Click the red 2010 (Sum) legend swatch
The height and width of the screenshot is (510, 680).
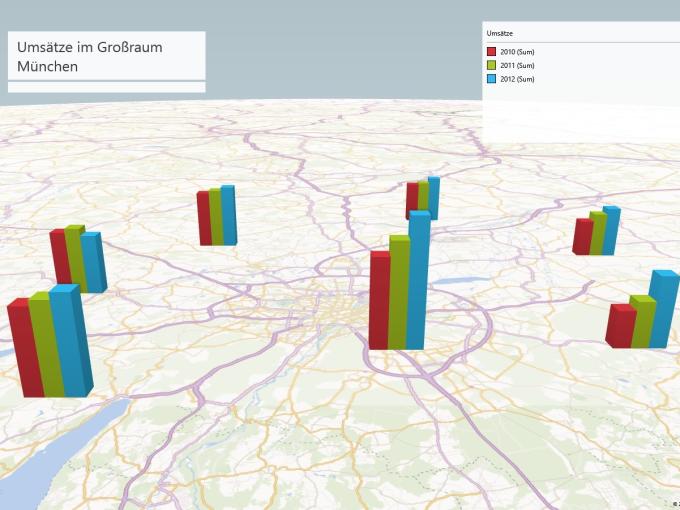pos(491,52)
